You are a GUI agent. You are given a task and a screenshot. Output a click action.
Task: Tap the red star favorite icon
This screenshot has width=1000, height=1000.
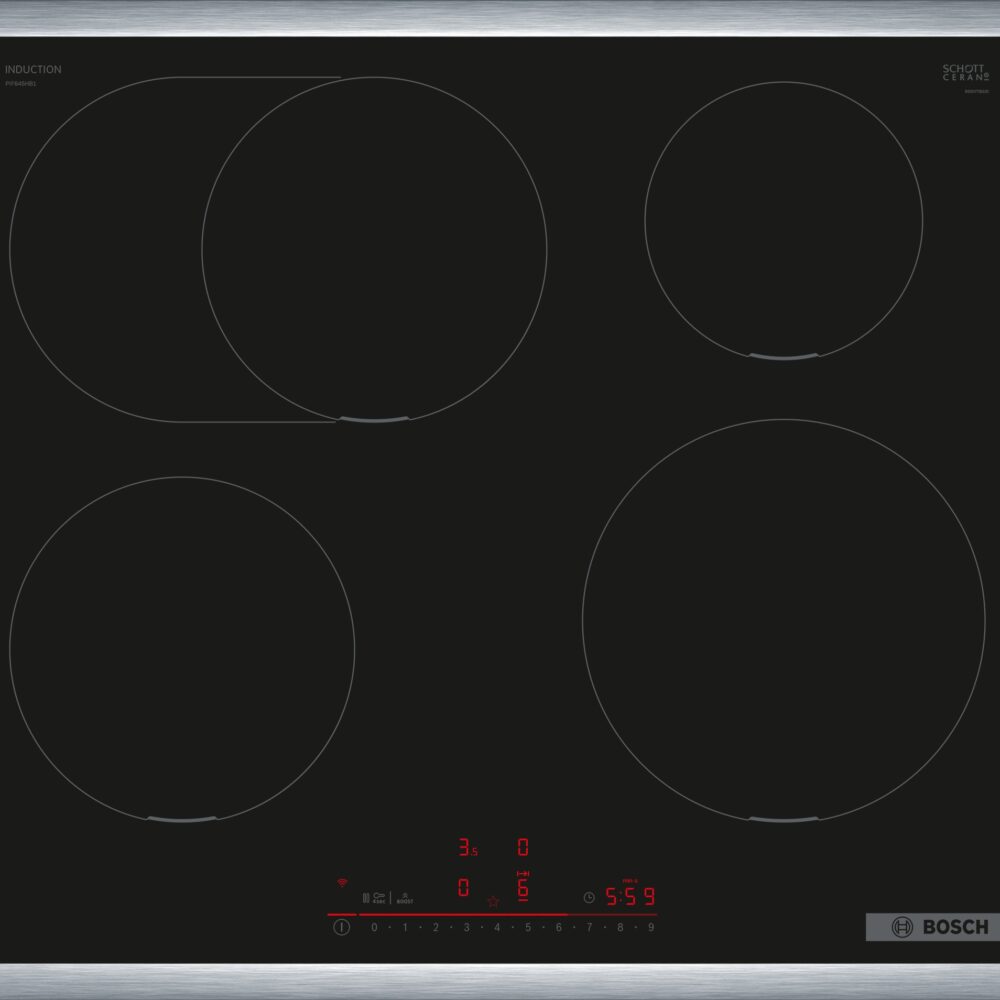(x=493, y=901)
